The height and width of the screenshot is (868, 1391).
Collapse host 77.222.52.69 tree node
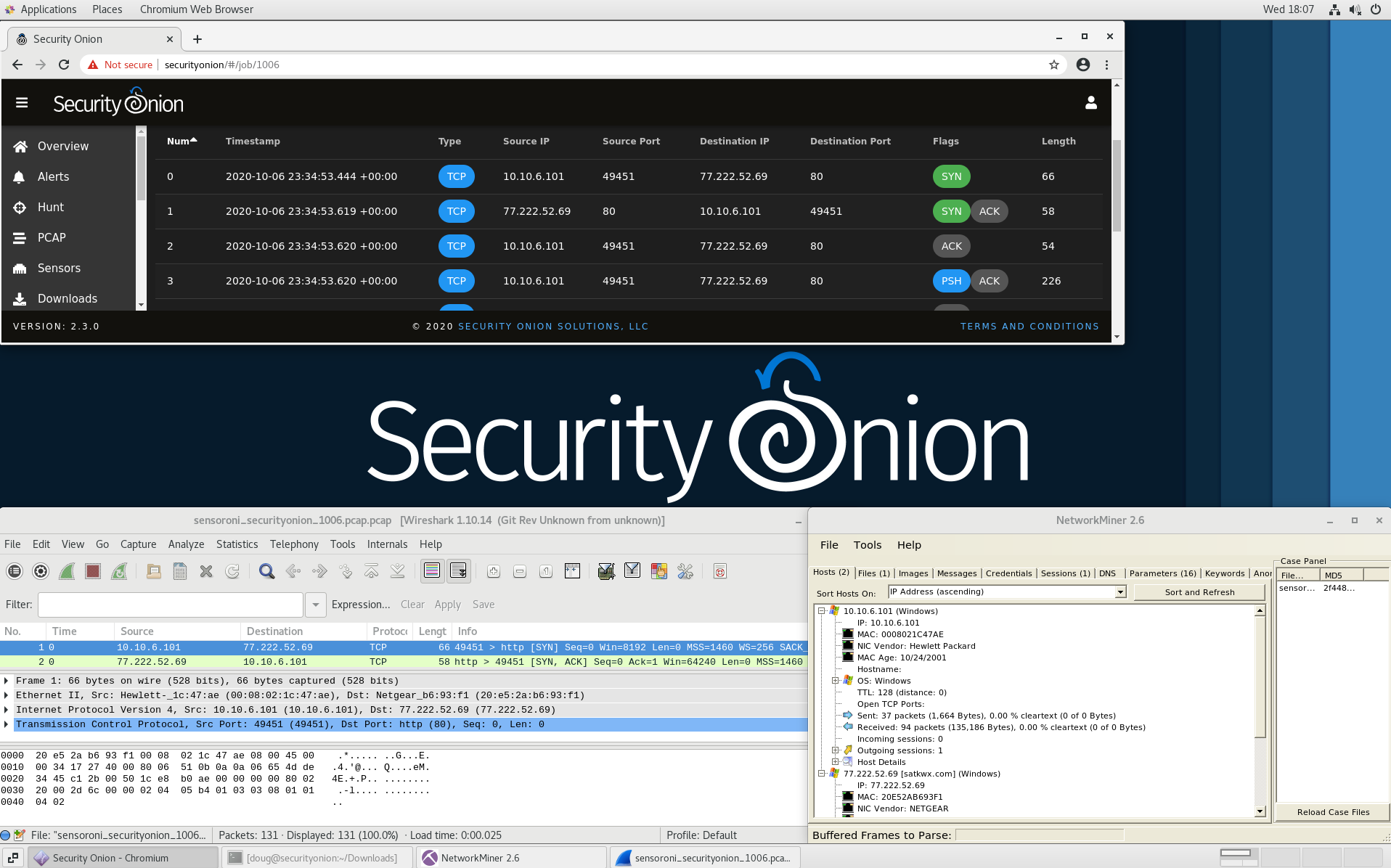[821, 774]
